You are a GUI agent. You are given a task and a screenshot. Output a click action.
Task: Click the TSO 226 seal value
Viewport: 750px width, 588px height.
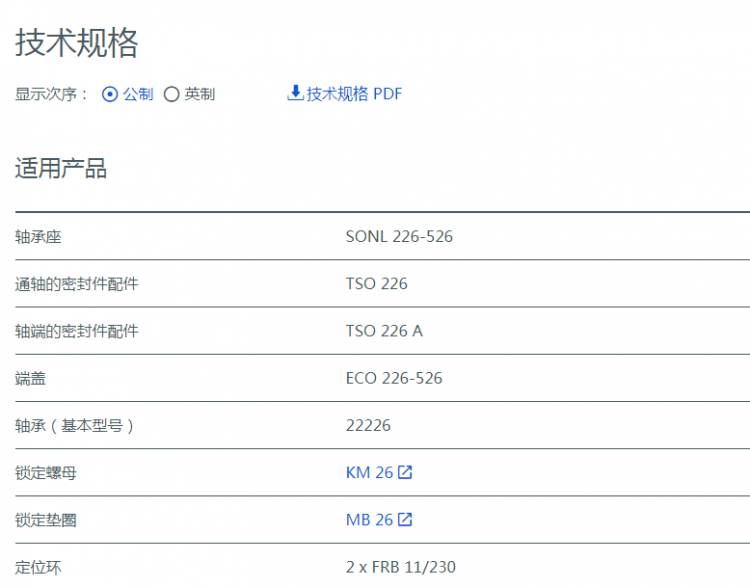coord(377,284)
